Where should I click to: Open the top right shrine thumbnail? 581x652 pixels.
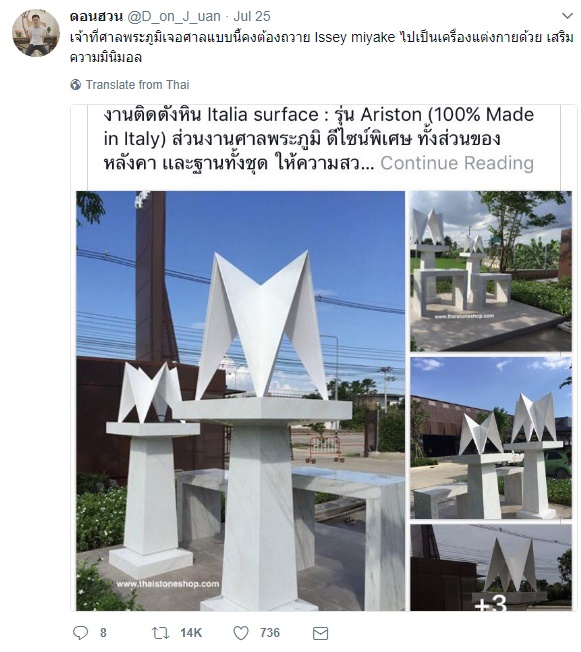(491, 271)
